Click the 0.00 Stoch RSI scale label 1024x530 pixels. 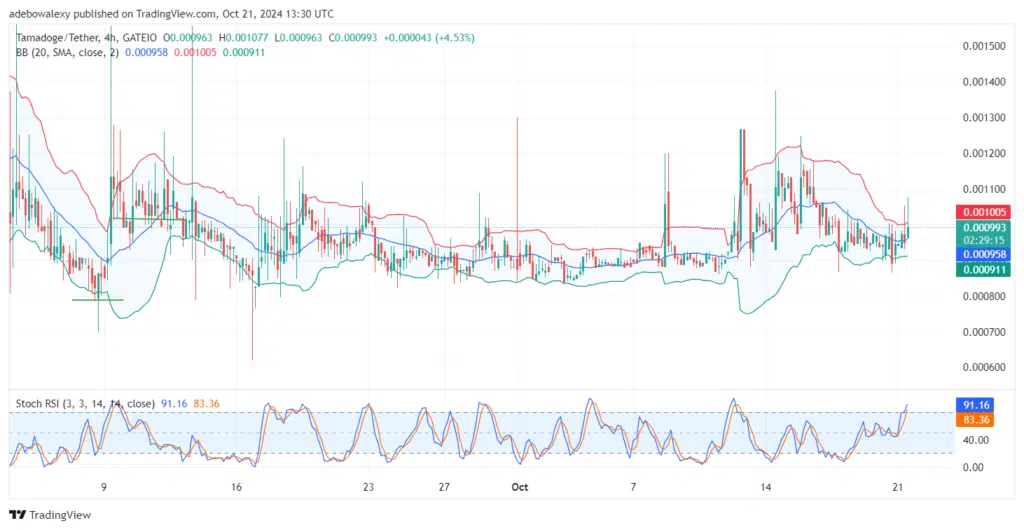[x=972, y=467]
